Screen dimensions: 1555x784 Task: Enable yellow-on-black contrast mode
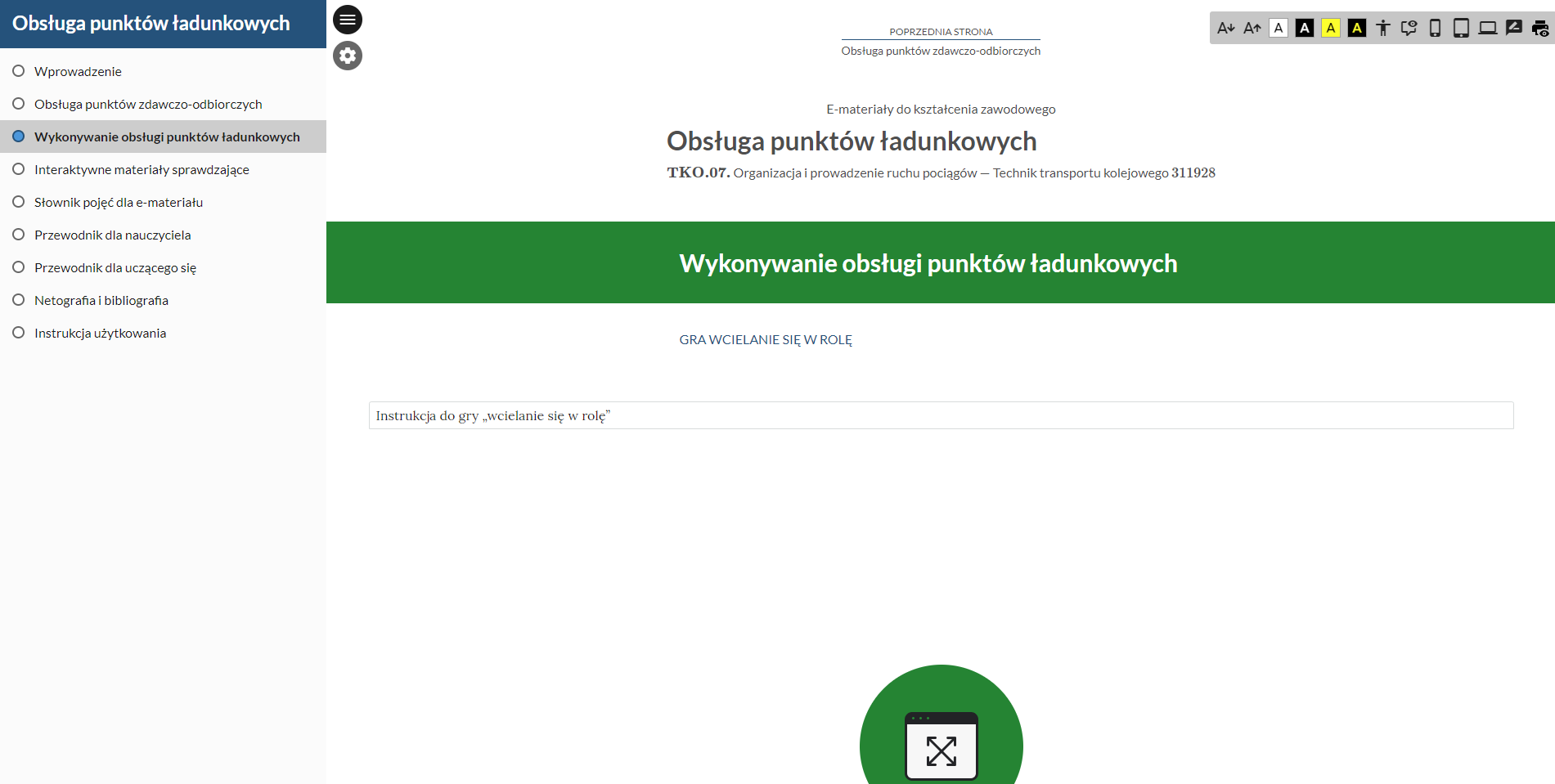point(1357,27)
